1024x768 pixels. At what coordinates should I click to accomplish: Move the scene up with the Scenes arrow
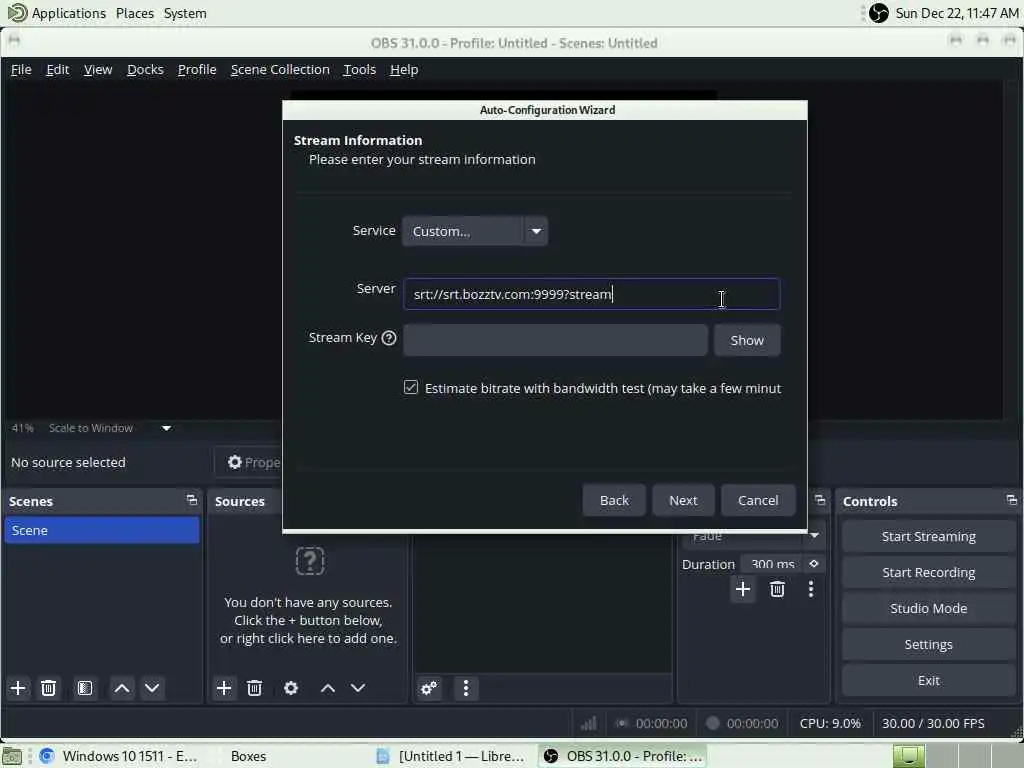(x=121, y=688)
